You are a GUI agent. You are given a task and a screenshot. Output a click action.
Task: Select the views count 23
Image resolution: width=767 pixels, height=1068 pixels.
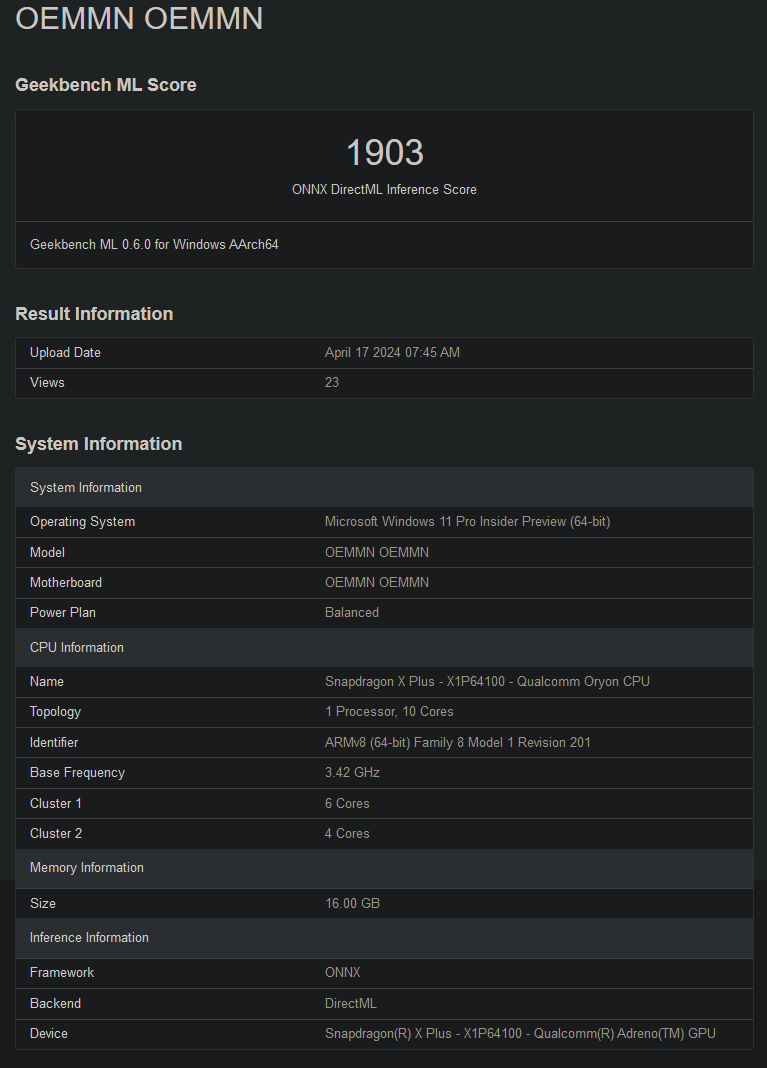click(x=332, y=382)
